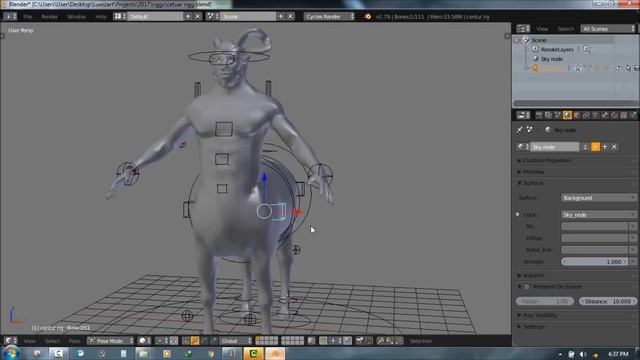Open the properties editor type selector

[523, 116]
